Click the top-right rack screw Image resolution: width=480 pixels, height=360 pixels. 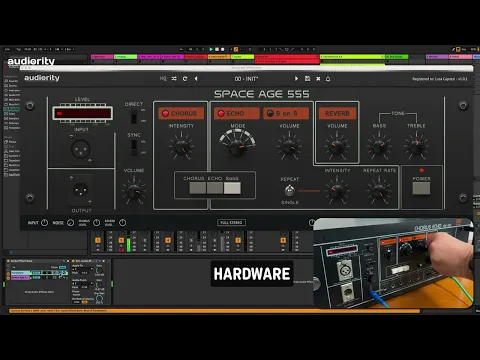coord(463,106)
